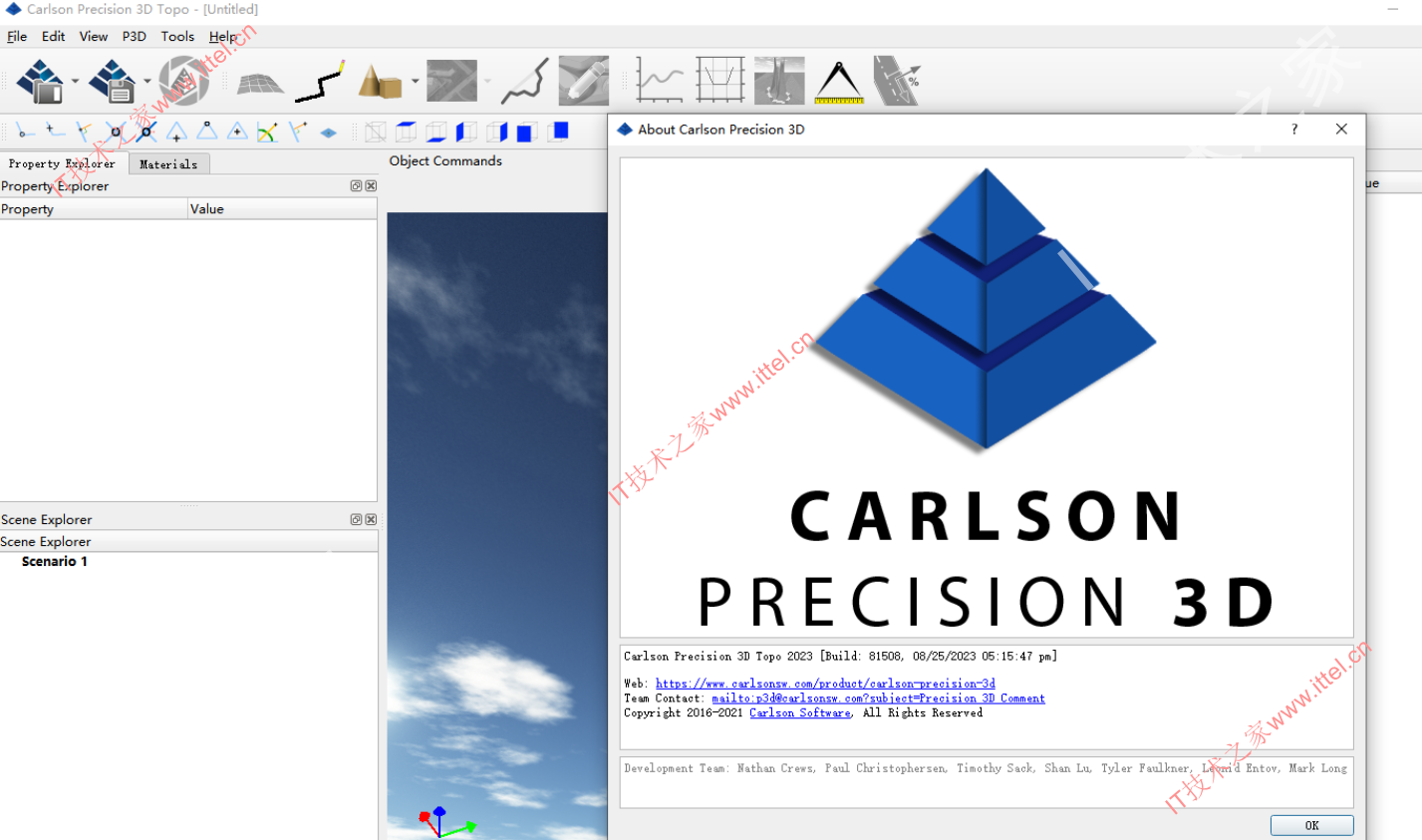Click the first snap-to-point toolbar icon

[x=25, y=132]
